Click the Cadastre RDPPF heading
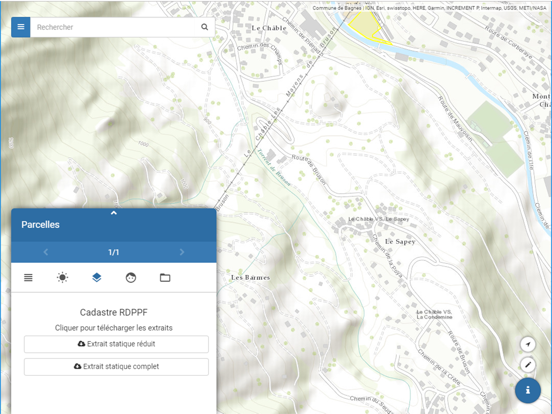The height and width of the screenshot is (414, 552). coord(114,312)
